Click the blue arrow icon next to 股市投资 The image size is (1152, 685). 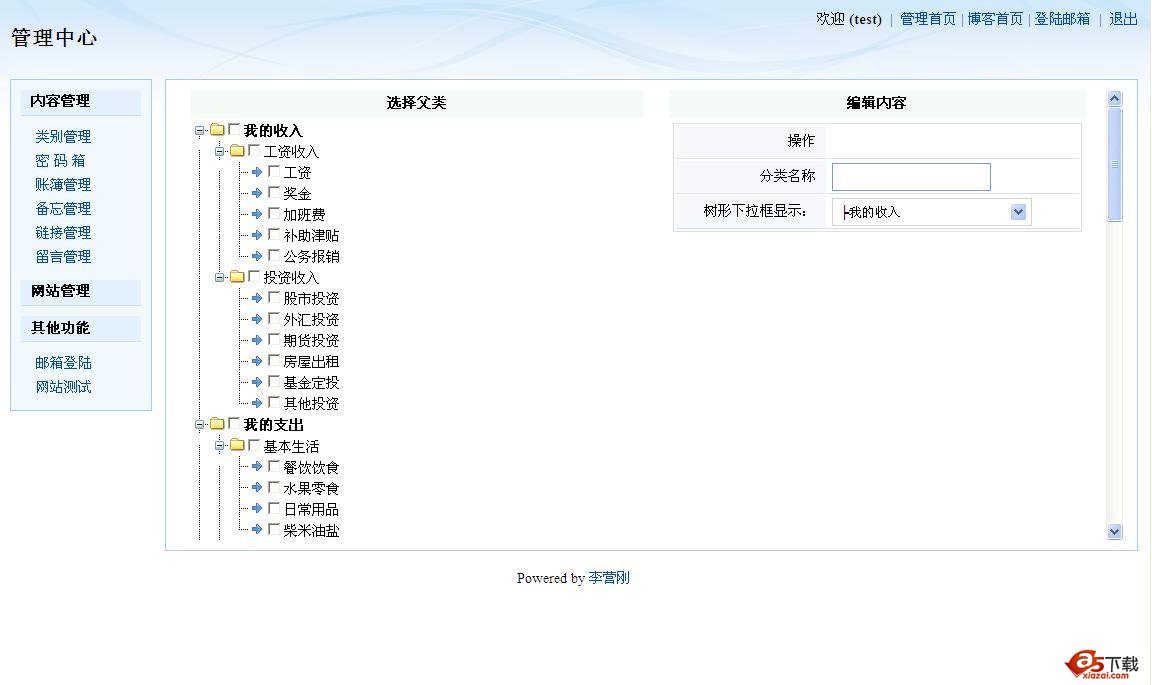(257, 298)
